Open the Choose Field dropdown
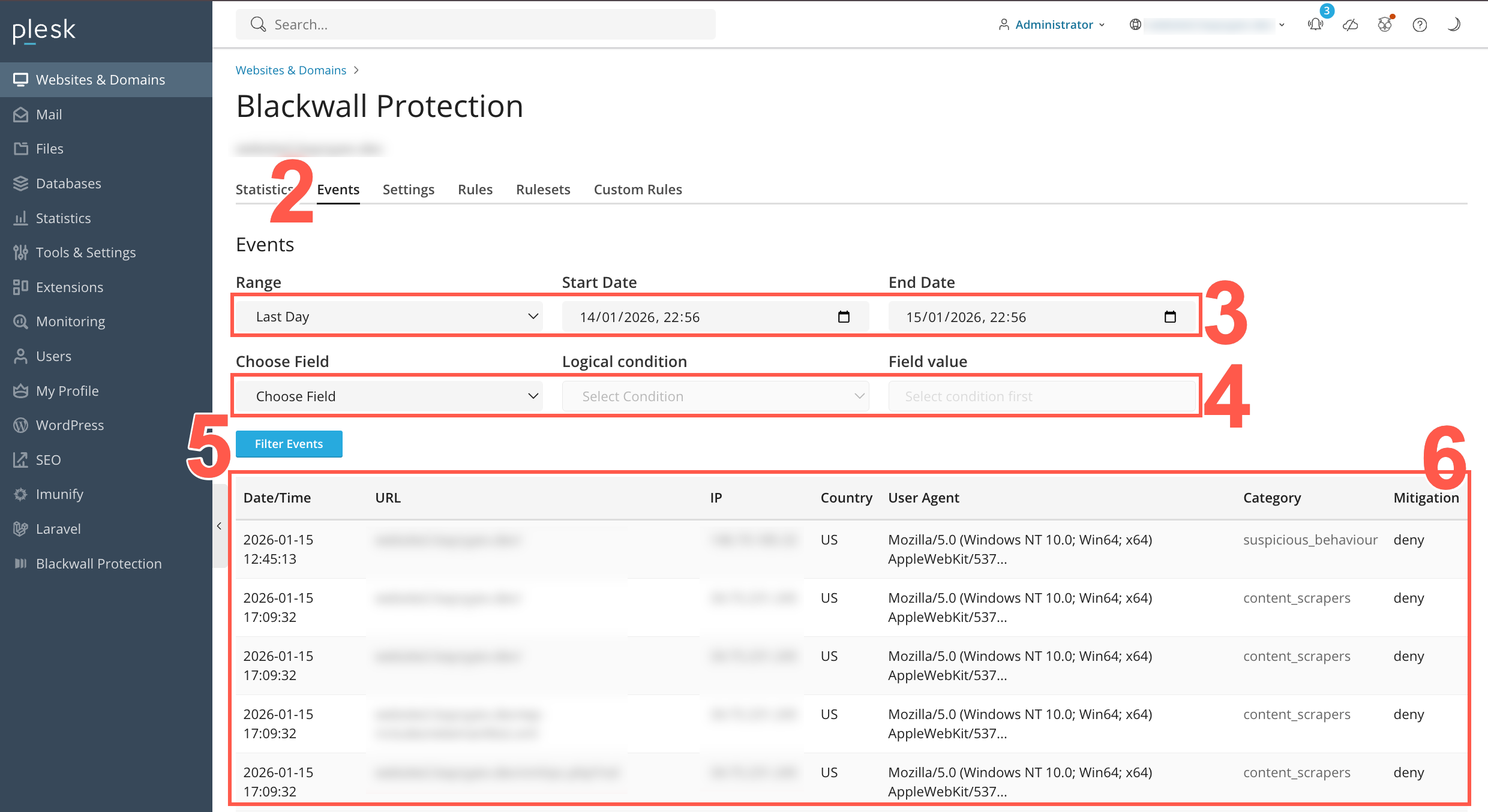Image resolution: width=1488 pixels, height=812 pixels. point(389,396)
